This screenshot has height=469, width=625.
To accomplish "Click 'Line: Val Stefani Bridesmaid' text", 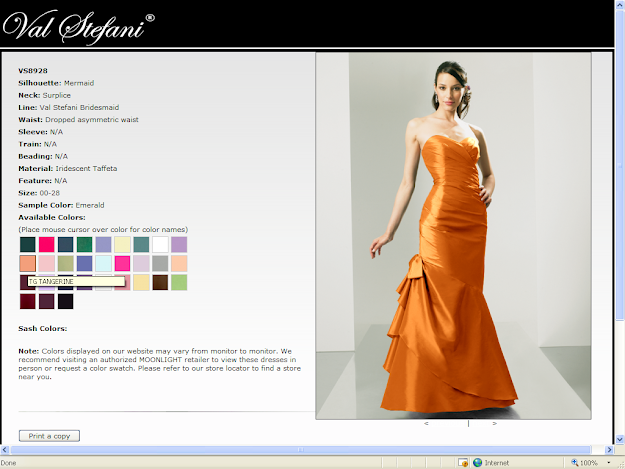I will [69, 107].
